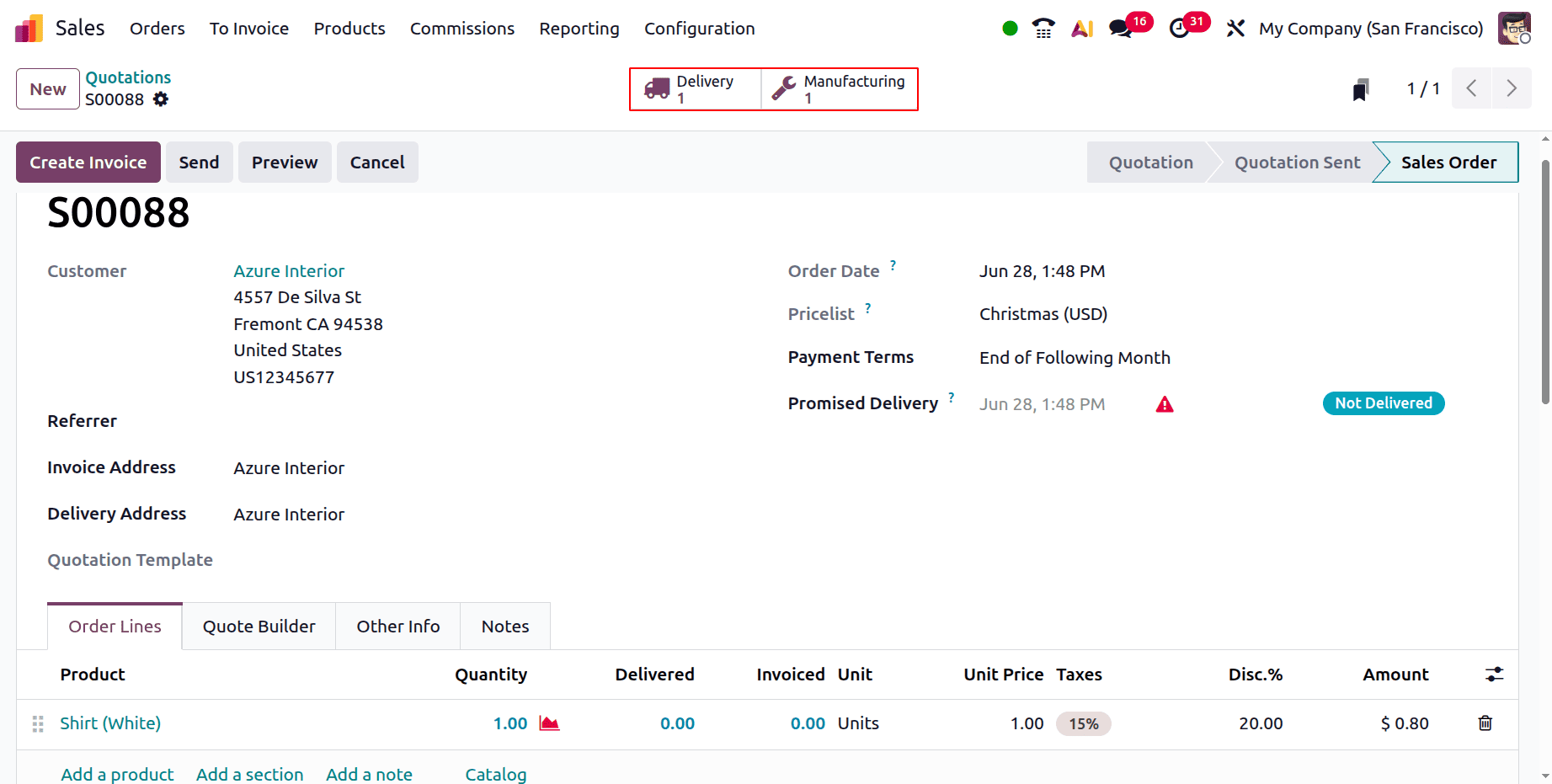Click the vertical scrollbar thumb
This screenshot has width=1552, height=784.
pyautogui.click(x=1545, y=282)
